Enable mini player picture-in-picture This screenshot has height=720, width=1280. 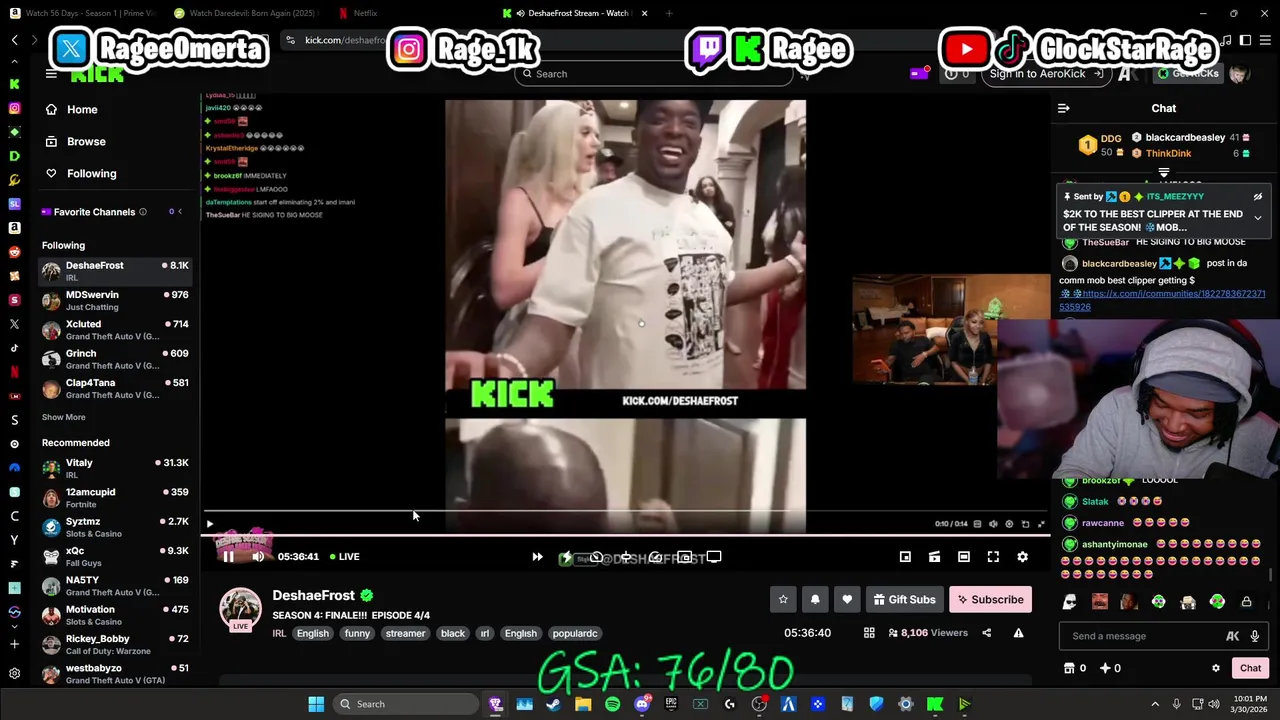[x=905, y=557]
